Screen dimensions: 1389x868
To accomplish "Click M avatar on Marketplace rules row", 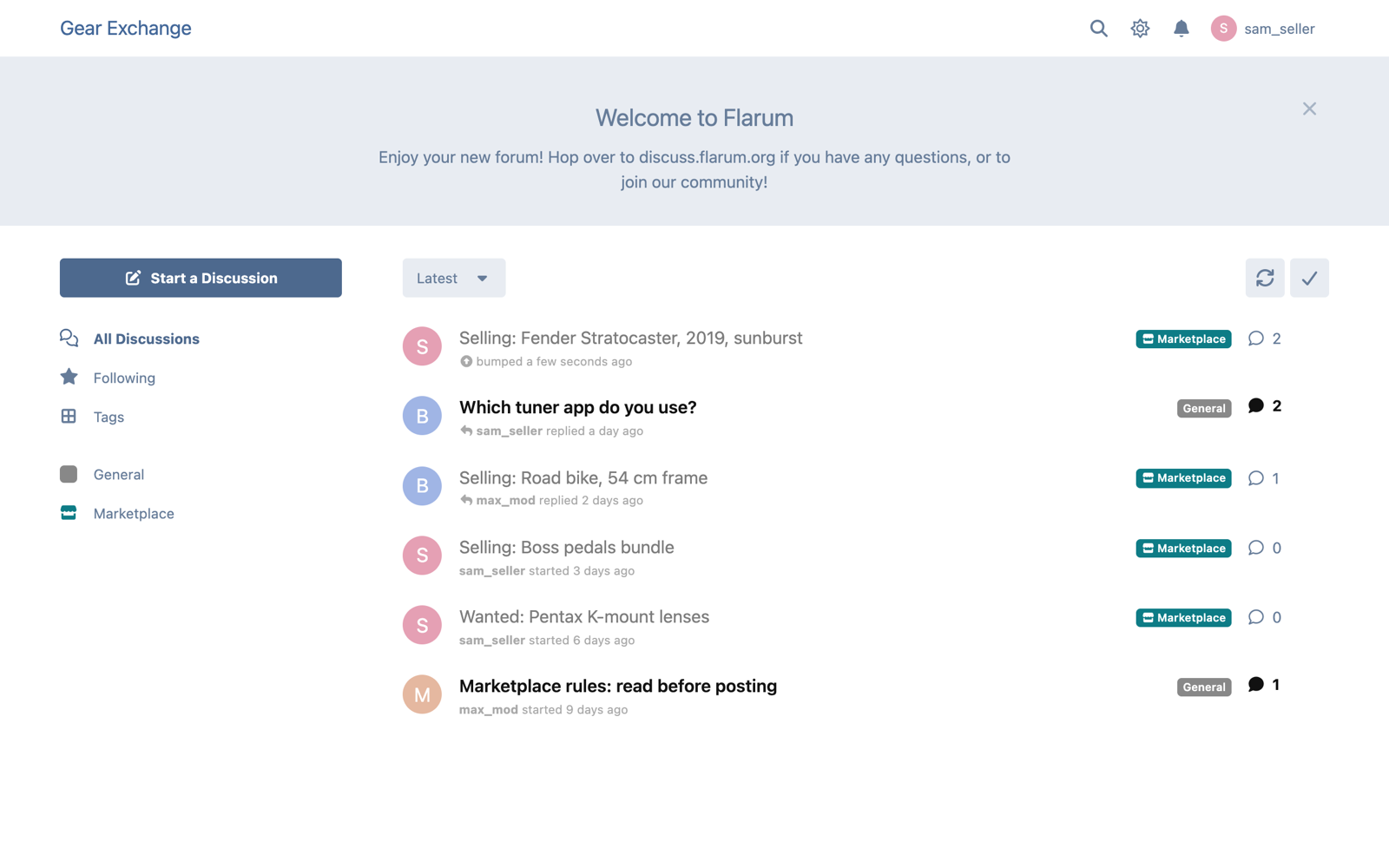I will pos(422,694).
